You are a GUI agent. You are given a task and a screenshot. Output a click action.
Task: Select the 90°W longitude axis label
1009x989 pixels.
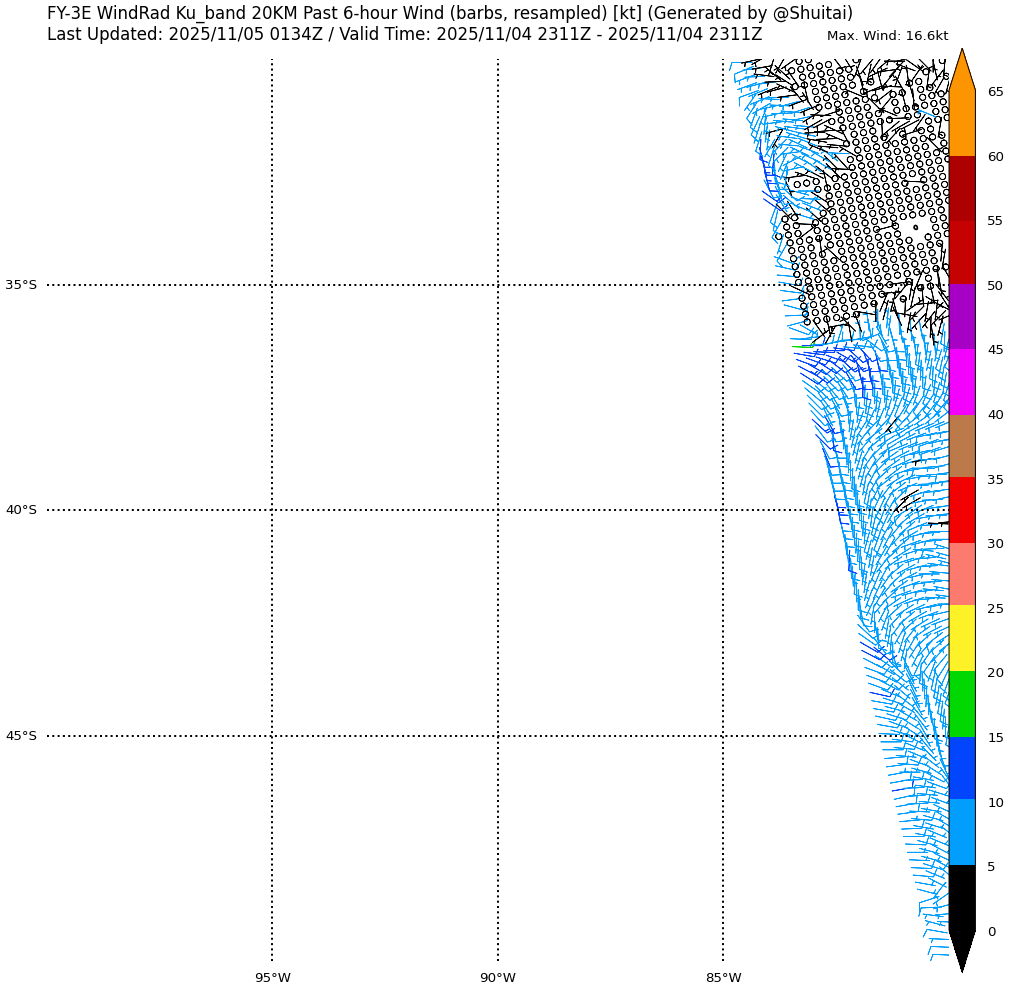pos(498,978)
